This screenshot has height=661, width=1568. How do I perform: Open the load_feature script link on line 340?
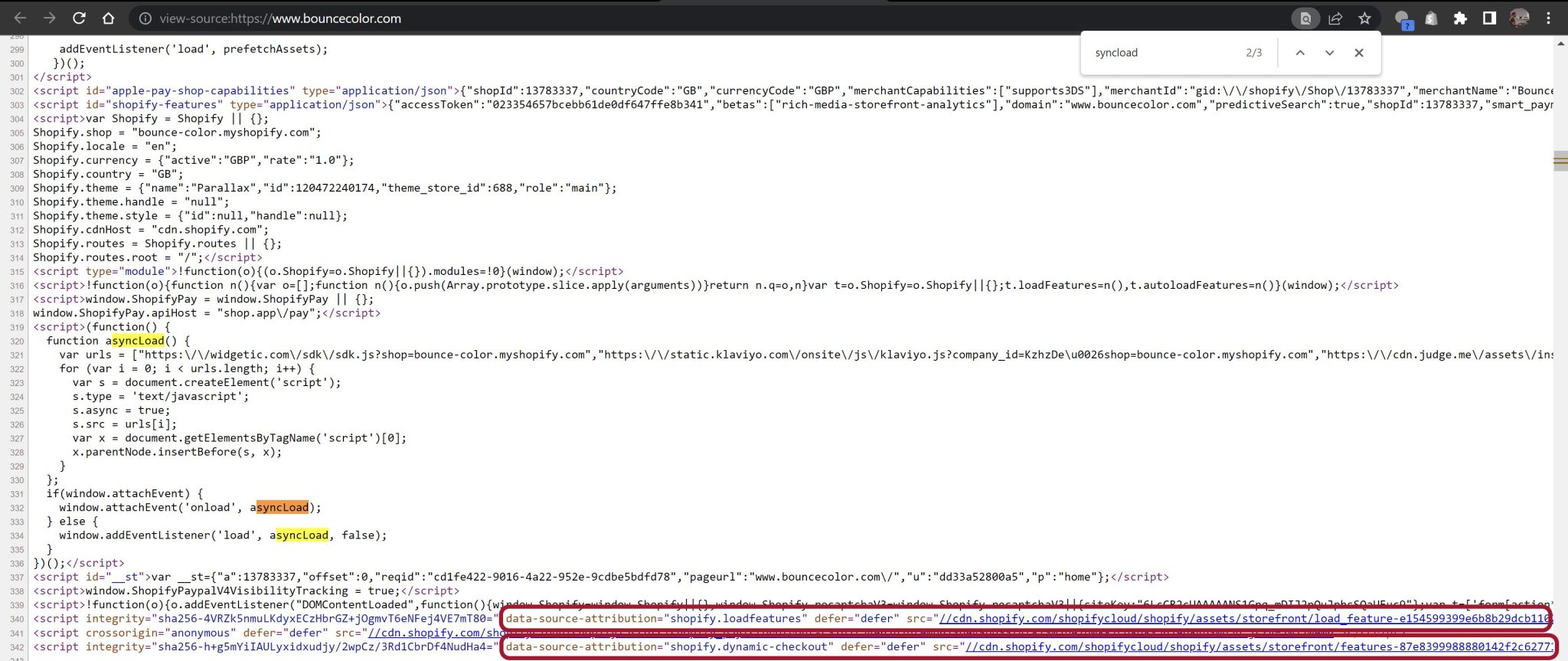click(1245, 619)
